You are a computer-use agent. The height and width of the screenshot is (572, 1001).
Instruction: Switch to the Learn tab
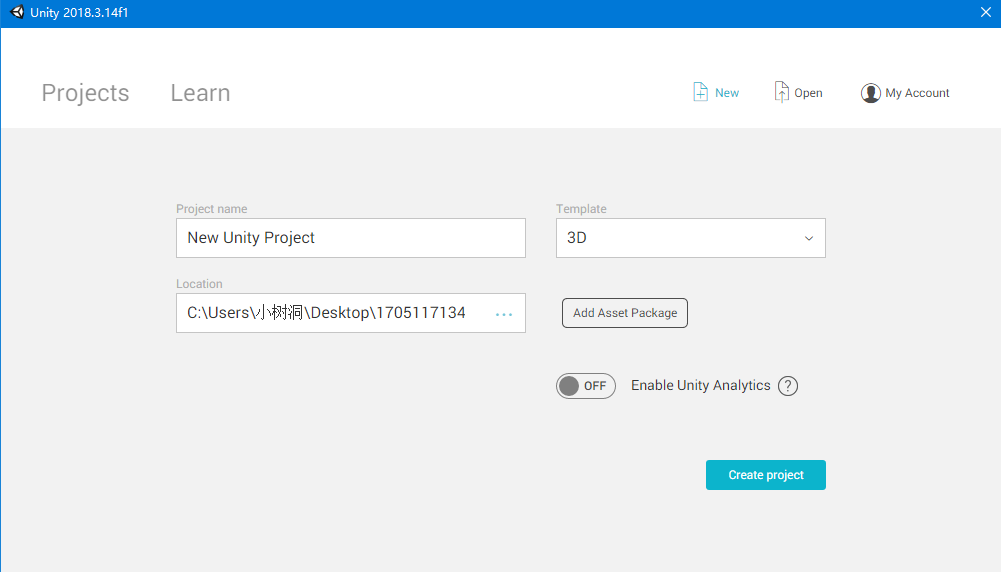click(x=200, y=93)
